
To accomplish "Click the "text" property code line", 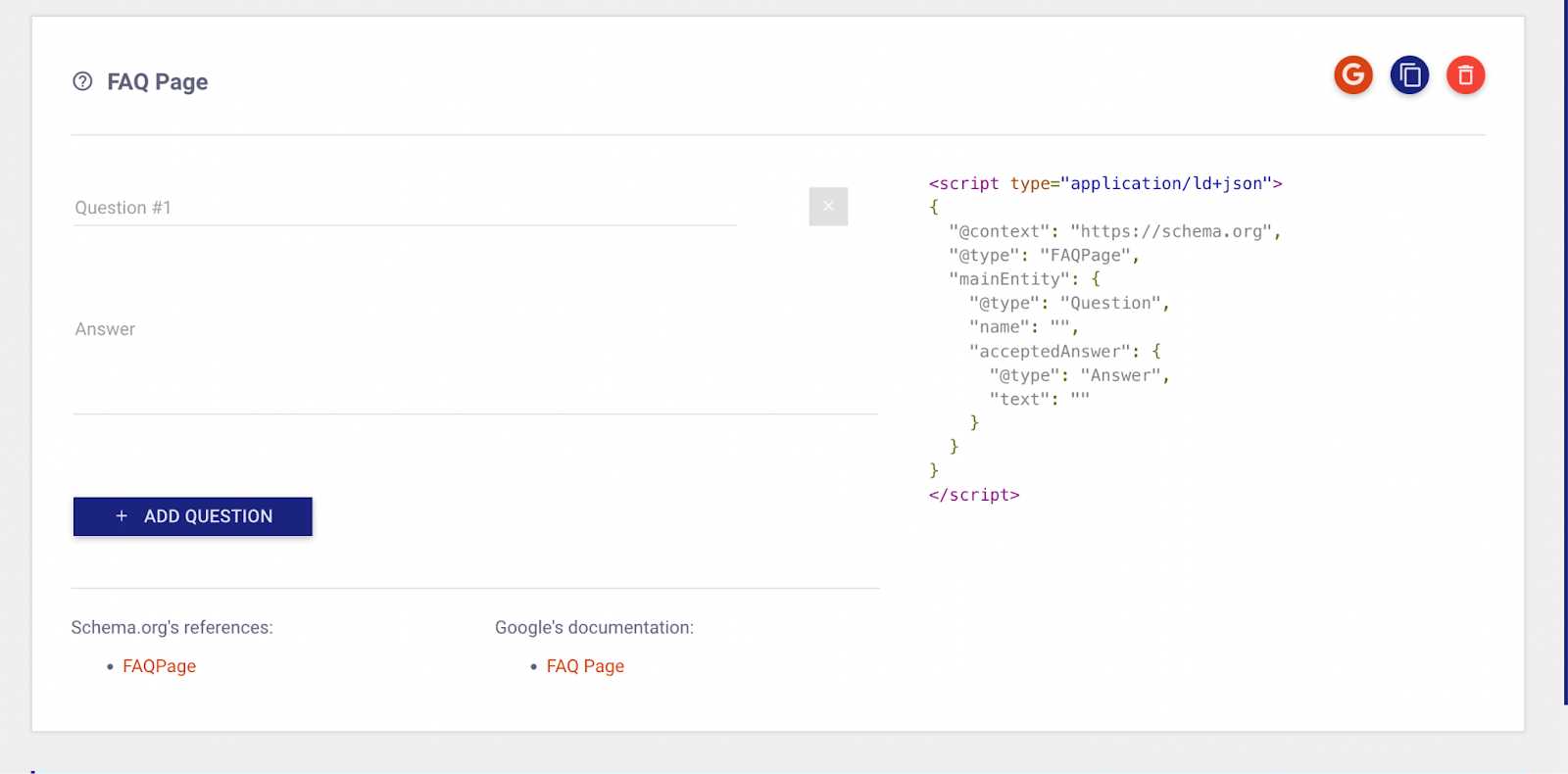I will tap(1040, 400).
